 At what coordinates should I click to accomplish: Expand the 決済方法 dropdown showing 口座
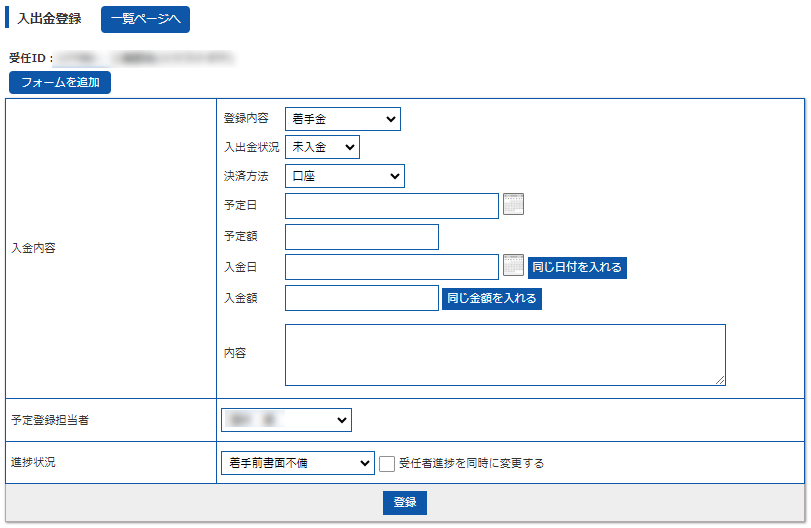344,177
